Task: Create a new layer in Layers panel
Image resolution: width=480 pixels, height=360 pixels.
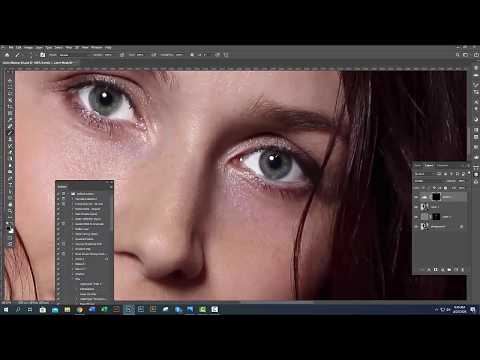Action: coord(456,270)
